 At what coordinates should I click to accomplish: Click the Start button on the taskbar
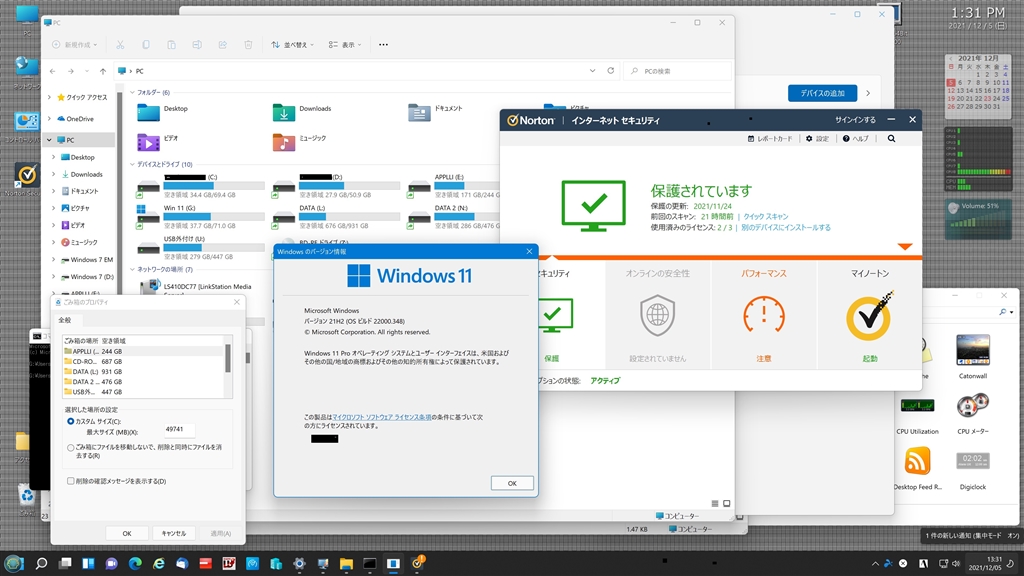(x=14, y=563)
